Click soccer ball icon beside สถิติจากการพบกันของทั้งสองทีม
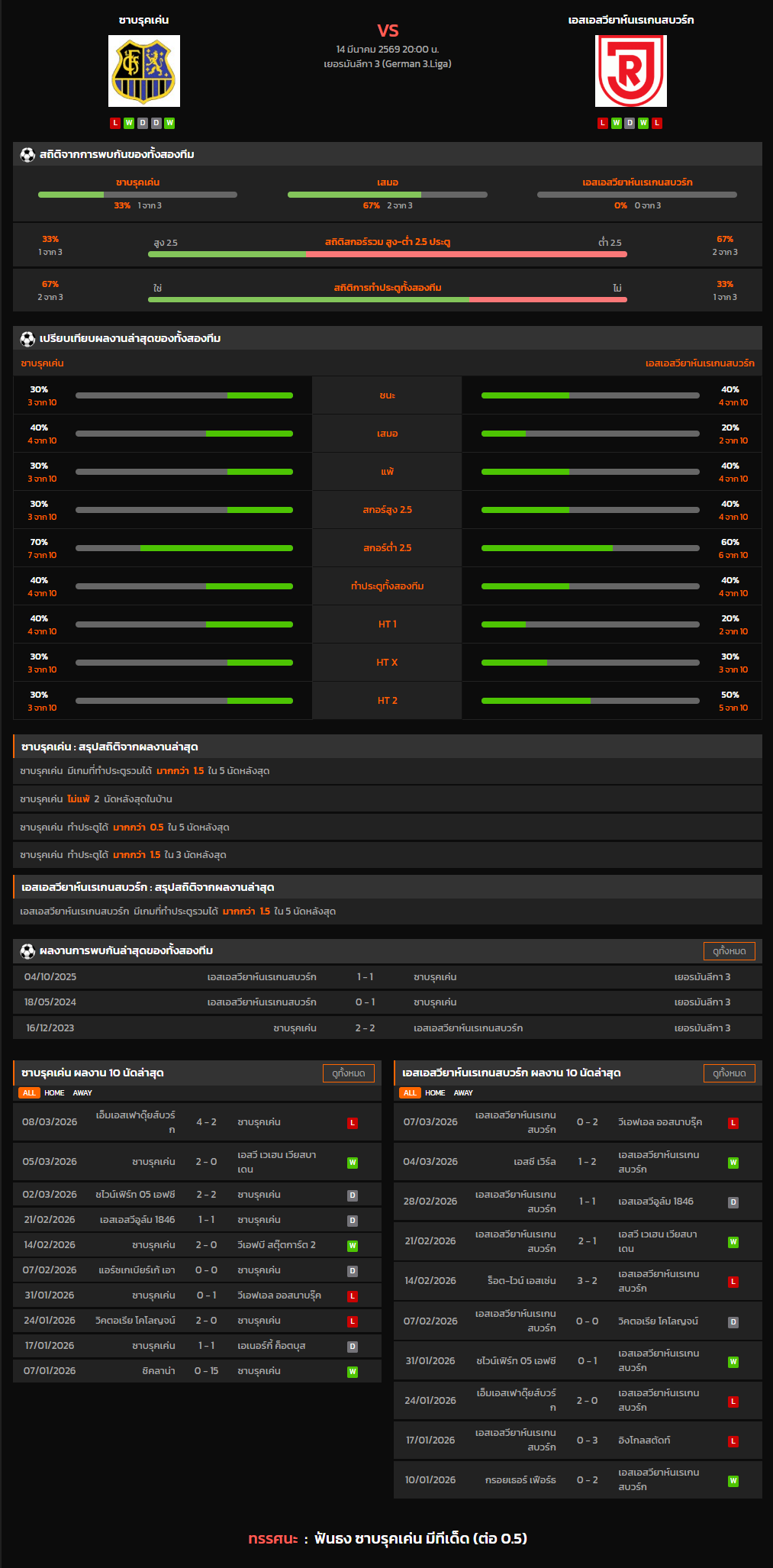Image resolution: width=773 pixels, height=1568 pixels. click(27, 155)
